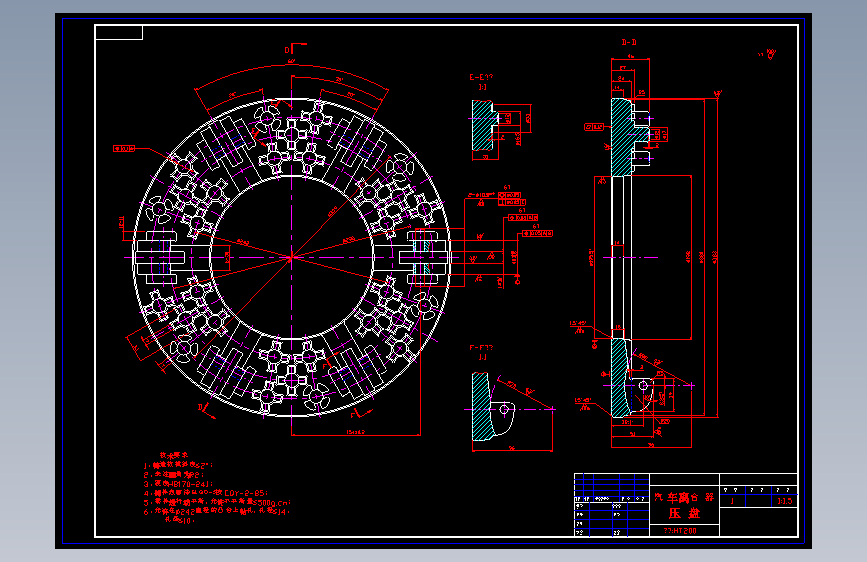Click the center point of the pressure plate
This screenshot has height=562, width=867.
click(291, 257)
